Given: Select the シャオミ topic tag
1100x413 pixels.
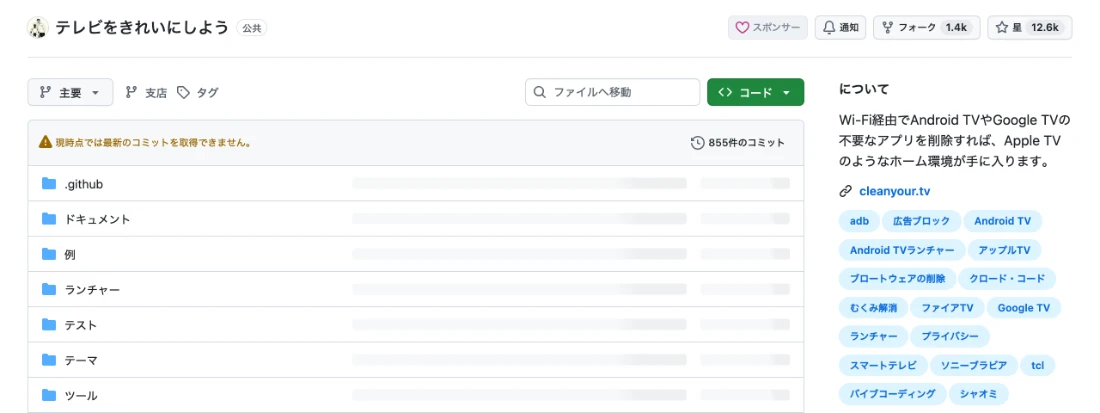Looking at the screenshot, I should 979,394.
